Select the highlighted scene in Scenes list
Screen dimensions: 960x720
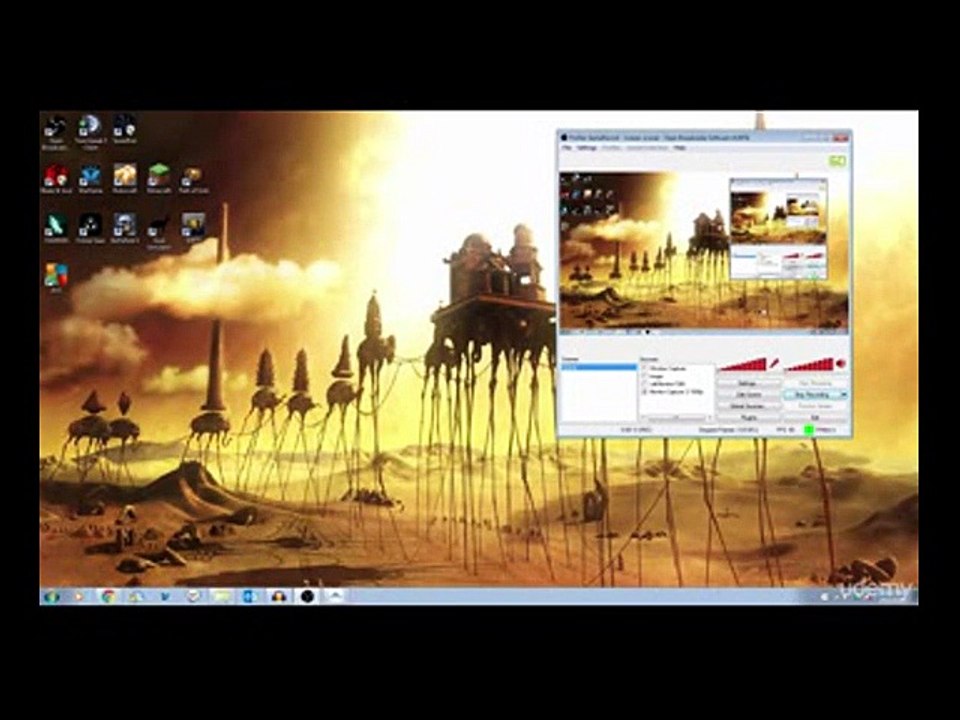tap(599, 367)
